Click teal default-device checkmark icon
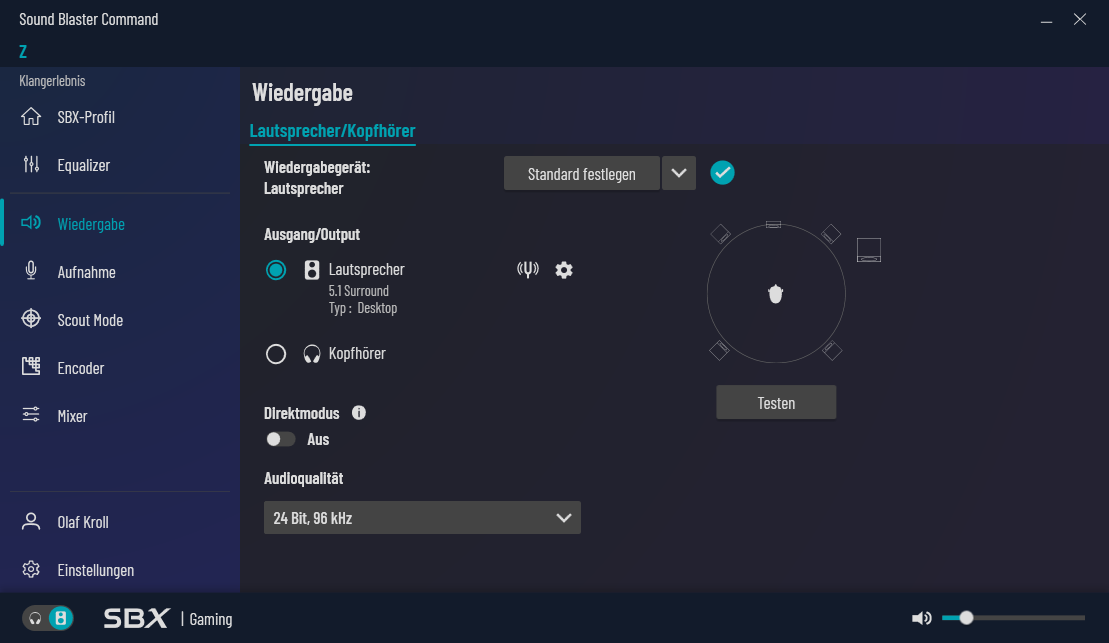 tap(722, 173)
